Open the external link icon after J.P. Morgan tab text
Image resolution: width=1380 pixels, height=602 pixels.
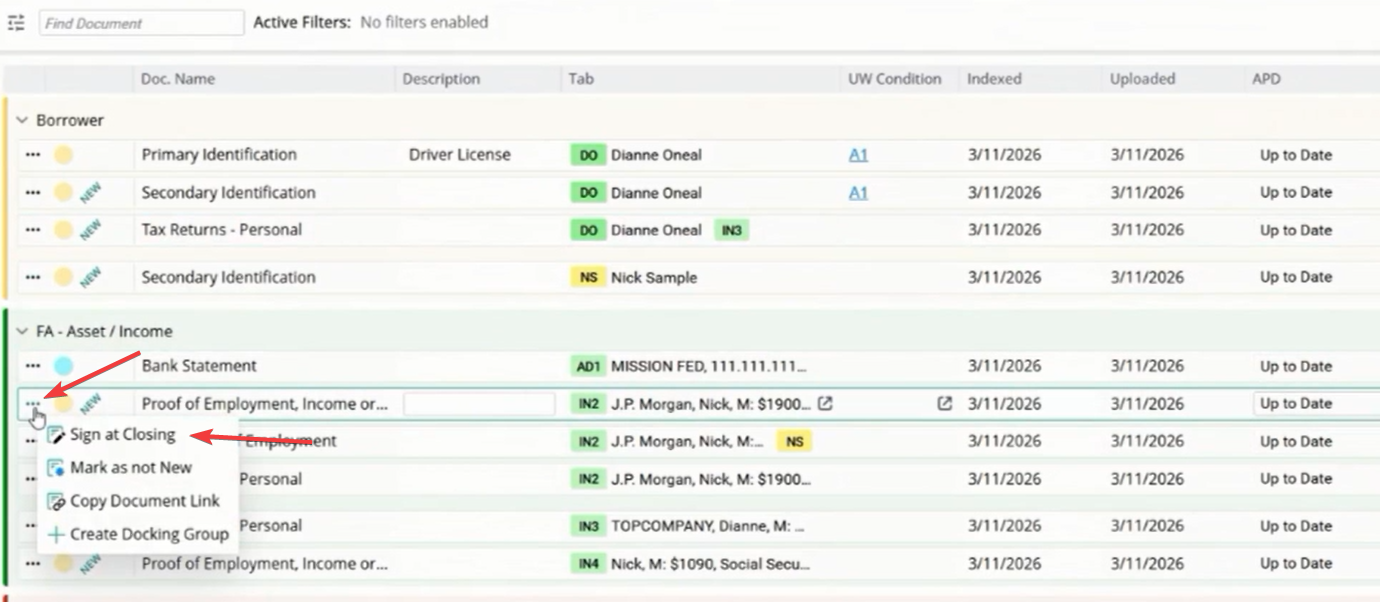(x=825, y=404)
